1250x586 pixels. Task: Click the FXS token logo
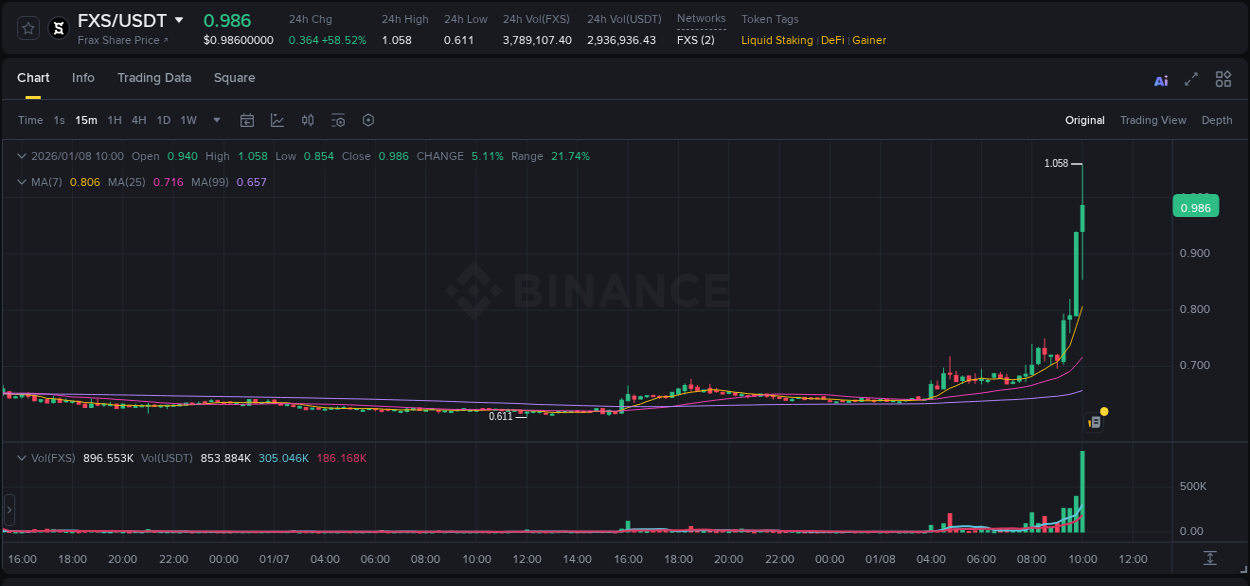[58, 28]
